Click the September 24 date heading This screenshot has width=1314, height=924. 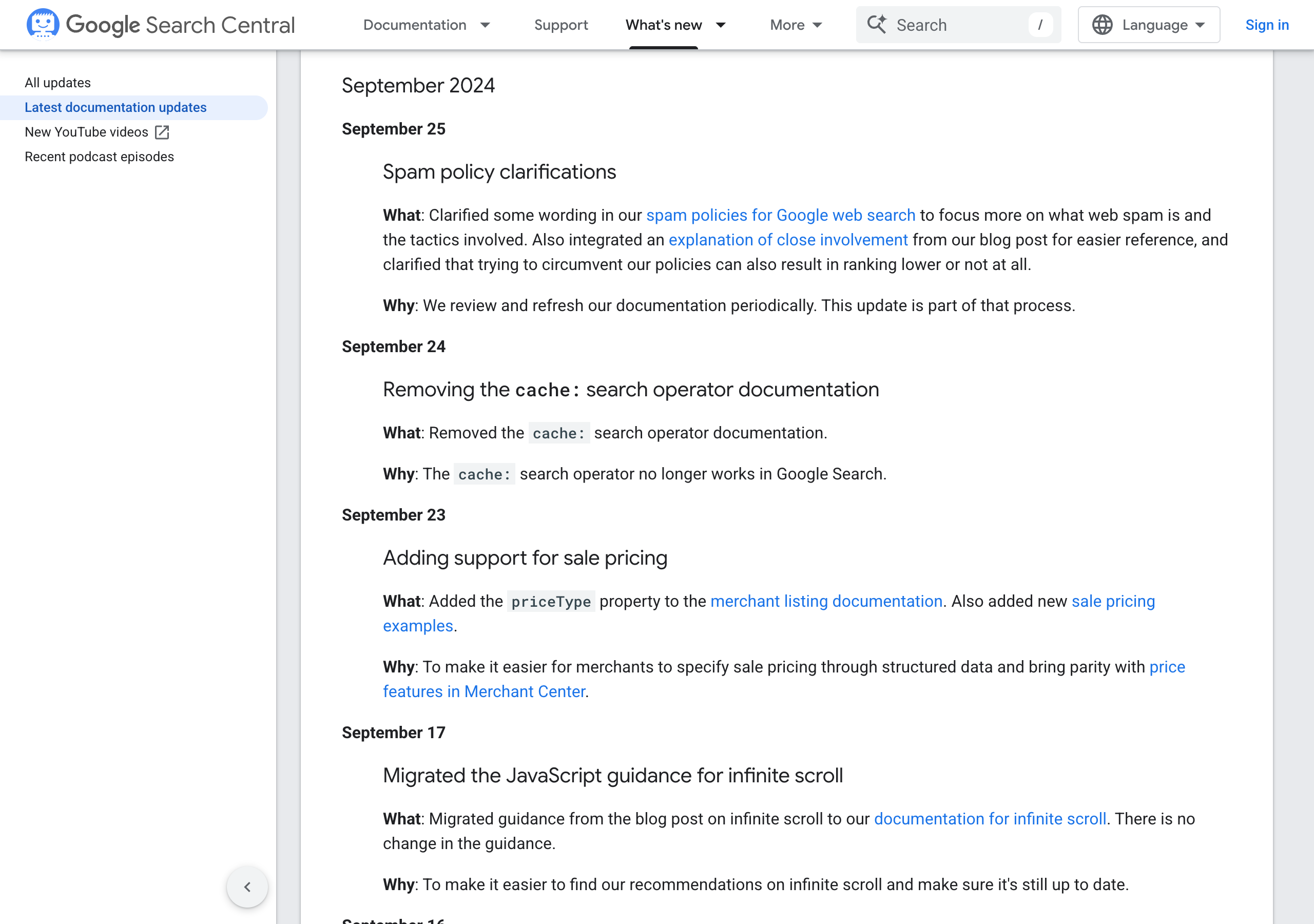click(394, 346)
